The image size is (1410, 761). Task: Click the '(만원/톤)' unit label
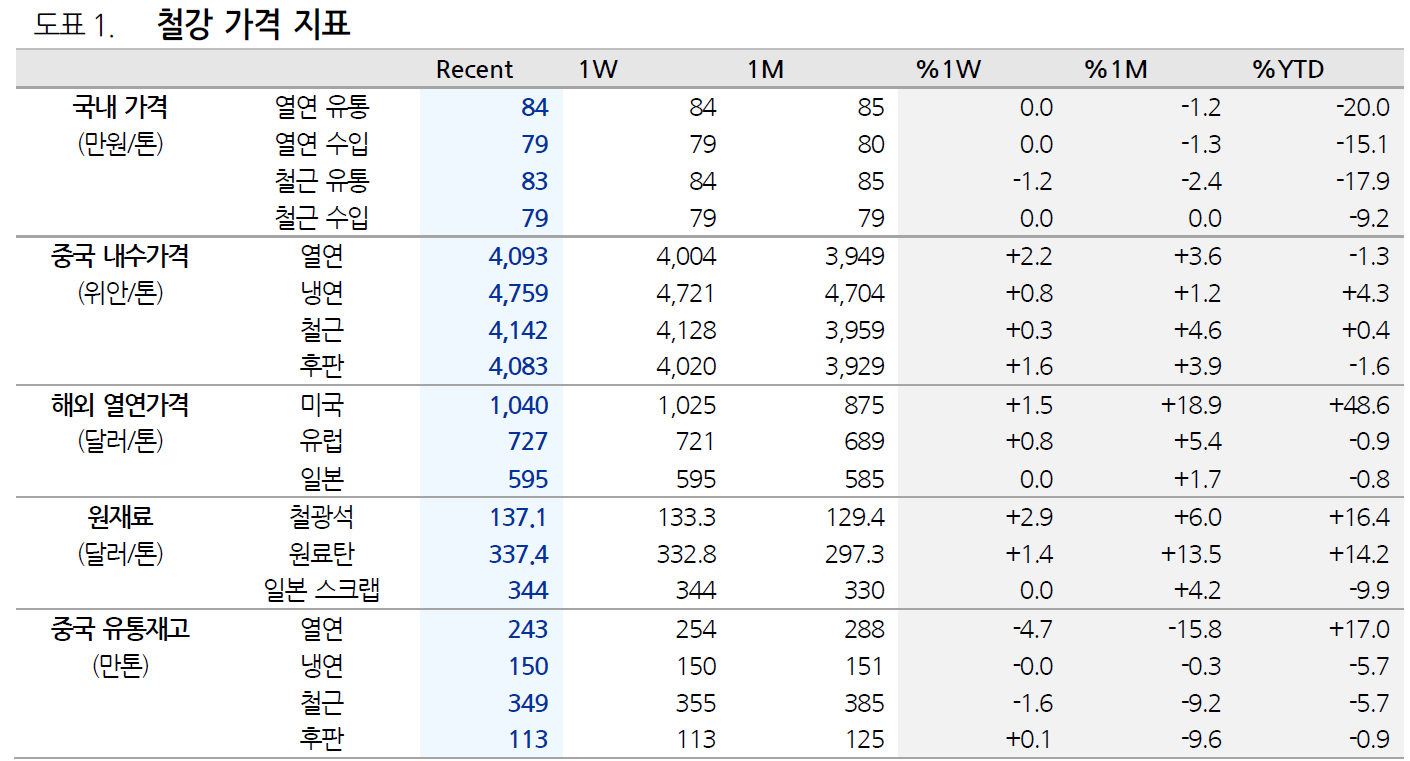tap(120, 144)
